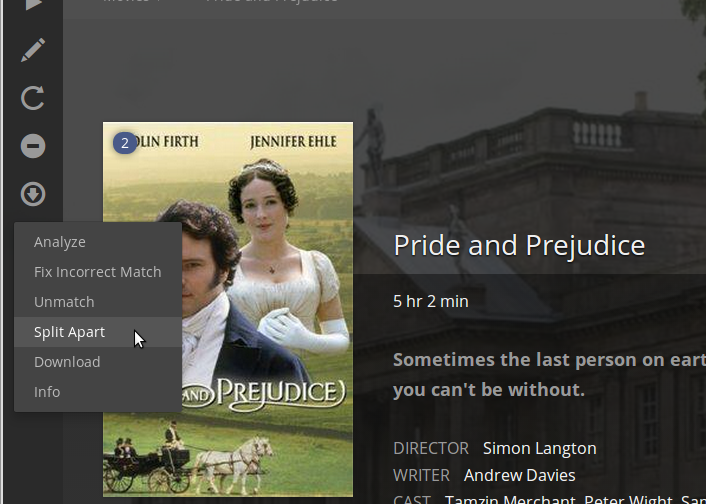Screen dimensions: 706x504
Task: Click the tagline starting with Sometimes
Action: coord(549,375)
